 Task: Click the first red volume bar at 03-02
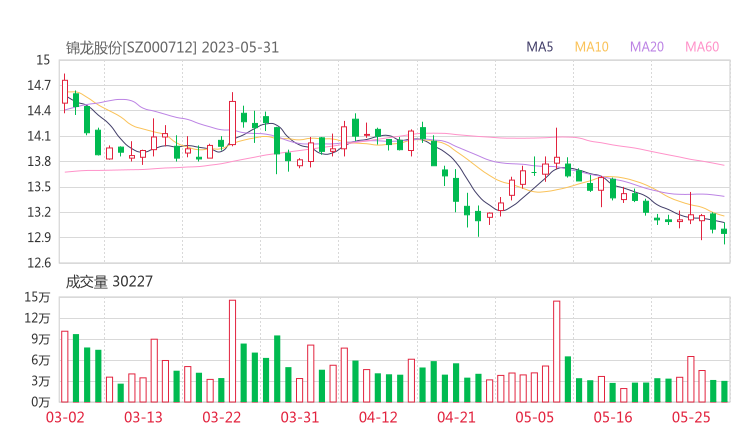[x=65, y=367]
